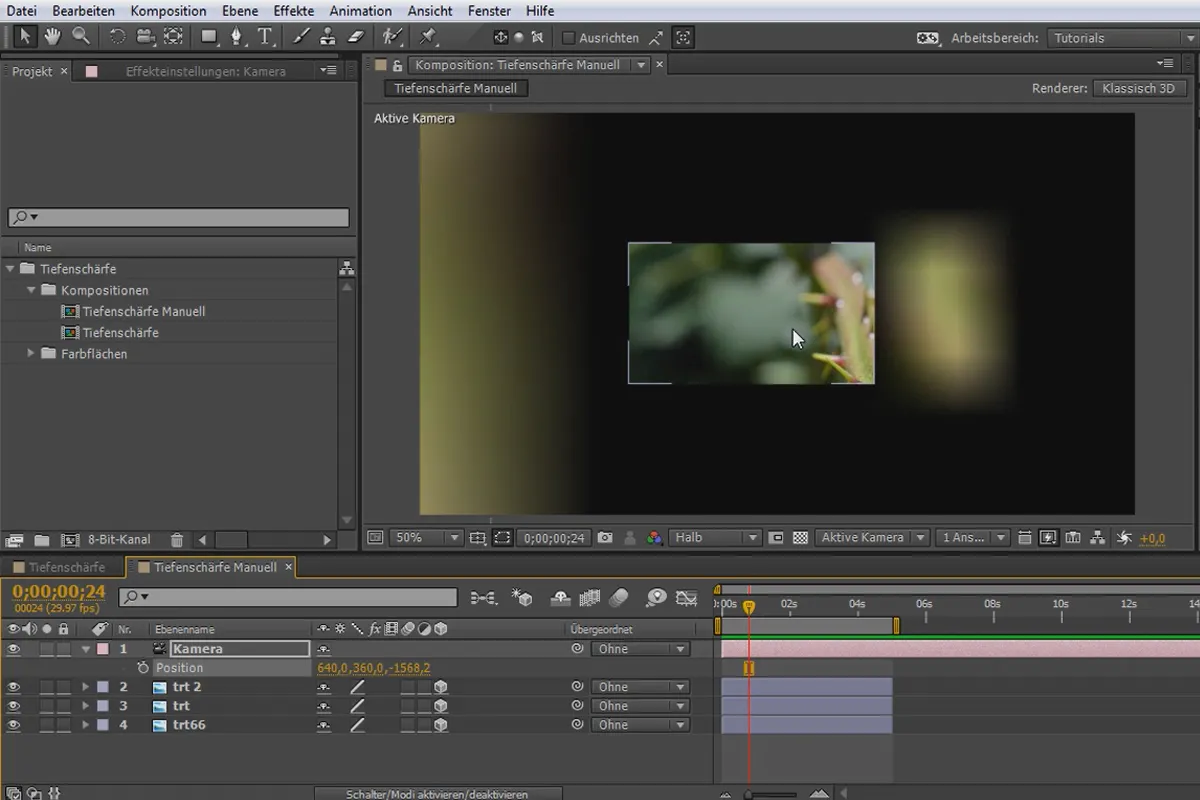This screenshot has width=1200, height=800.
Task: Open the Animation menu
Action: pos(361,11)
